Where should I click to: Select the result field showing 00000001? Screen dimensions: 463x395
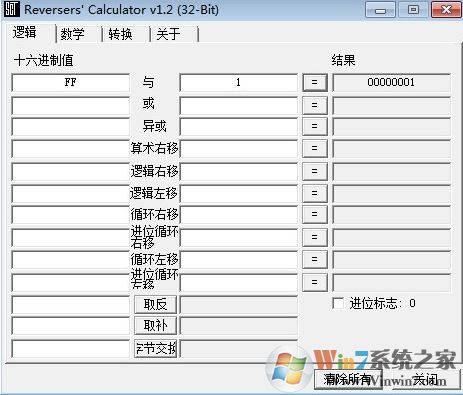click(391, 82)
